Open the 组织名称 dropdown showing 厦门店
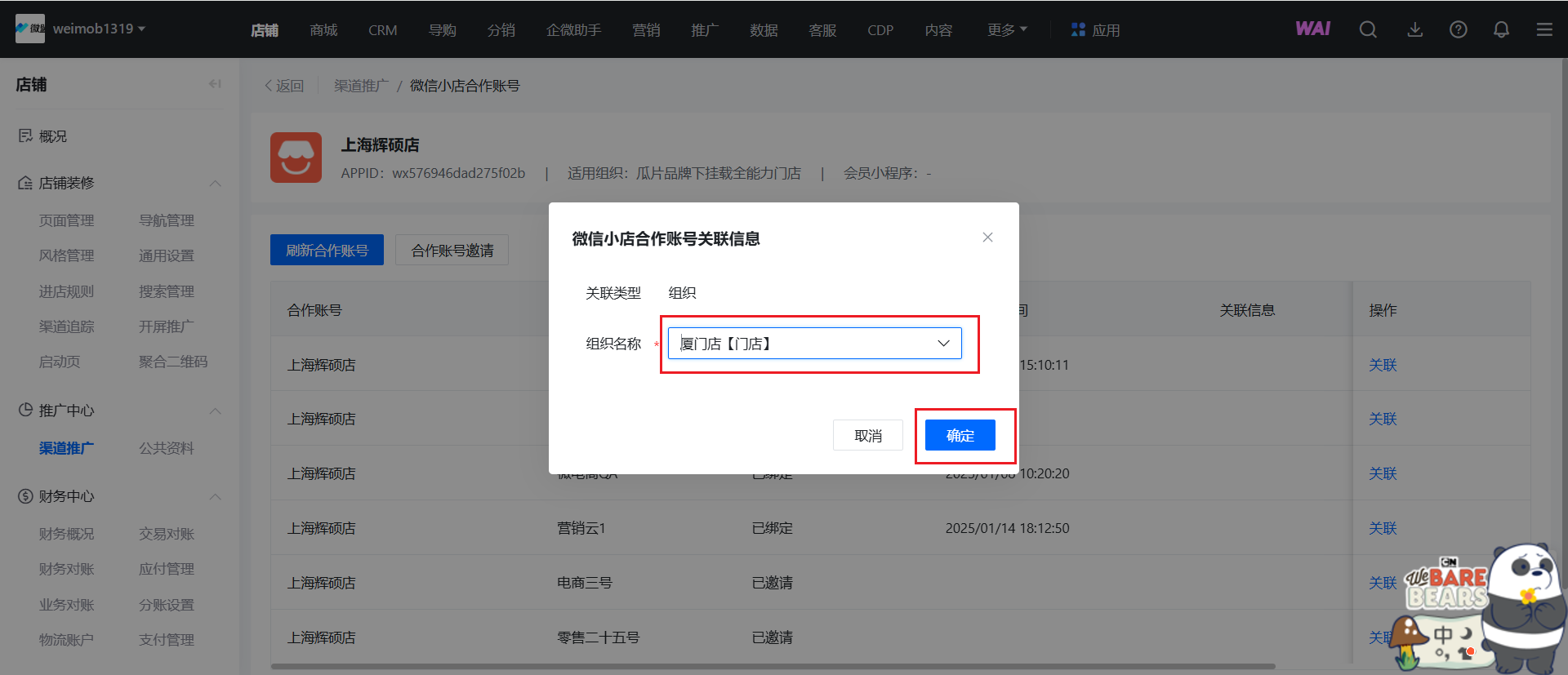The width and height of the screenshot is (1568, 675). [x=814, y=344]
